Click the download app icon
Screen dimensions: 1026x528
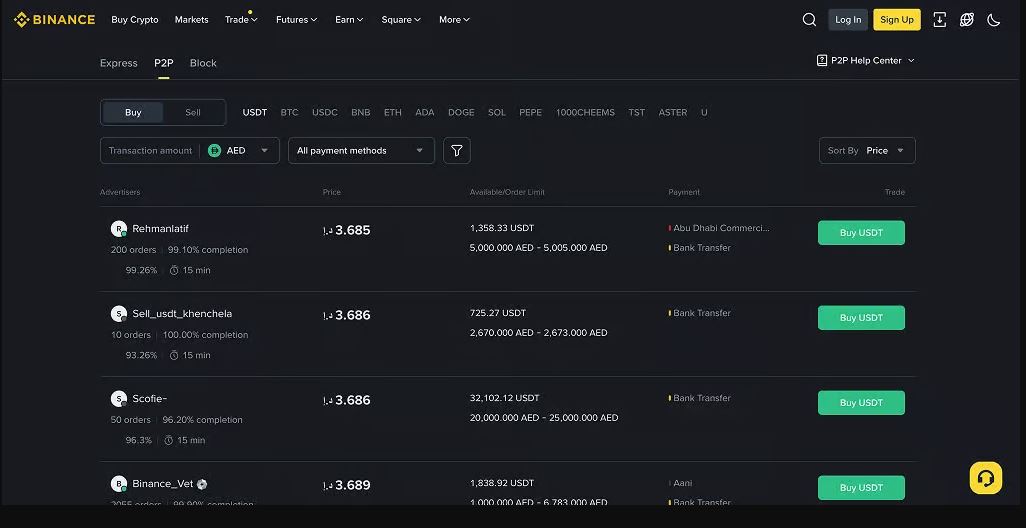pos(940,20)
